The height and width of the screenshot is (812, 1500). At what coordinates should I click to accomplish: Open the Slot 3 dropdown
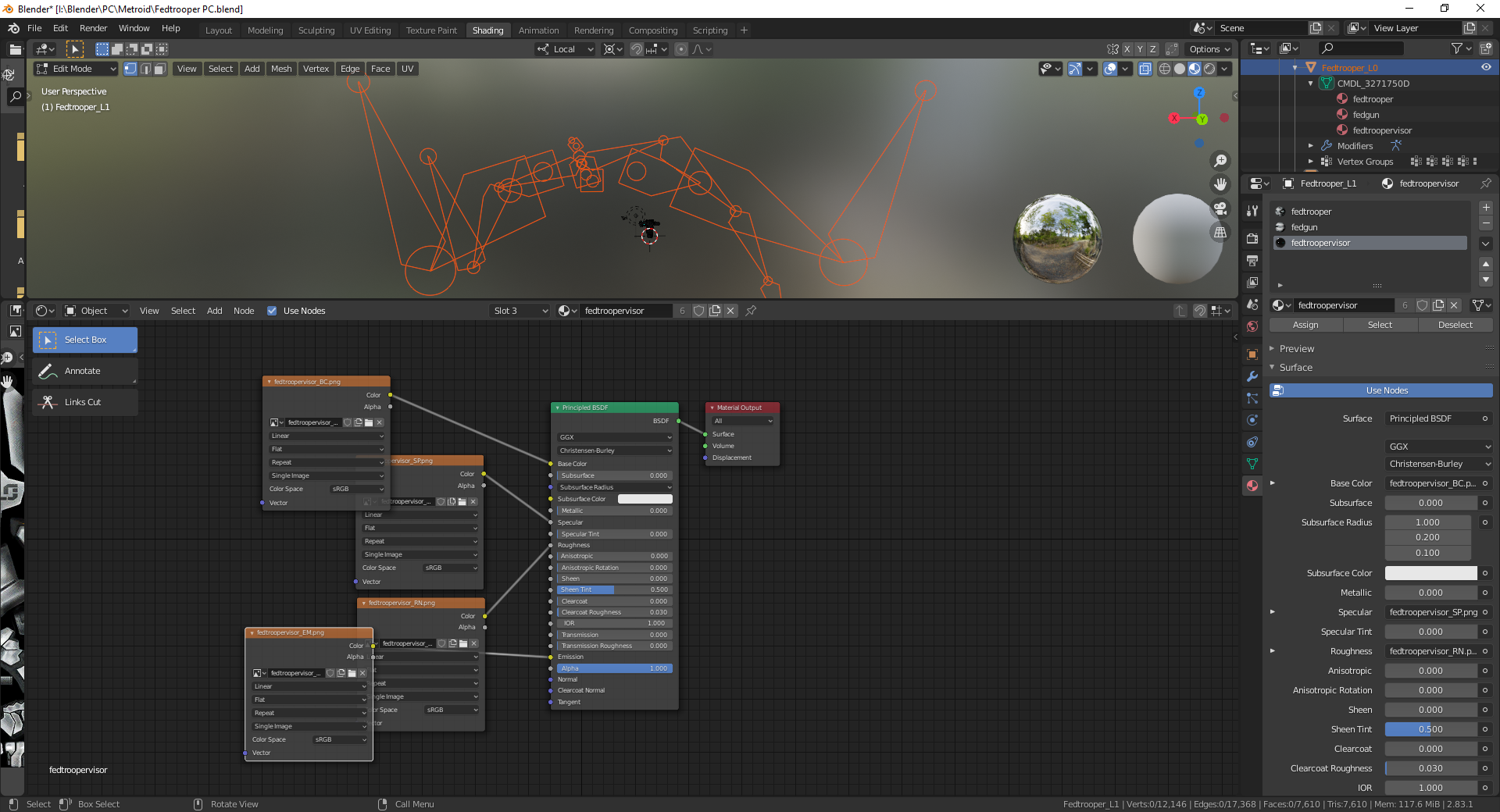(x=520, y=311)
